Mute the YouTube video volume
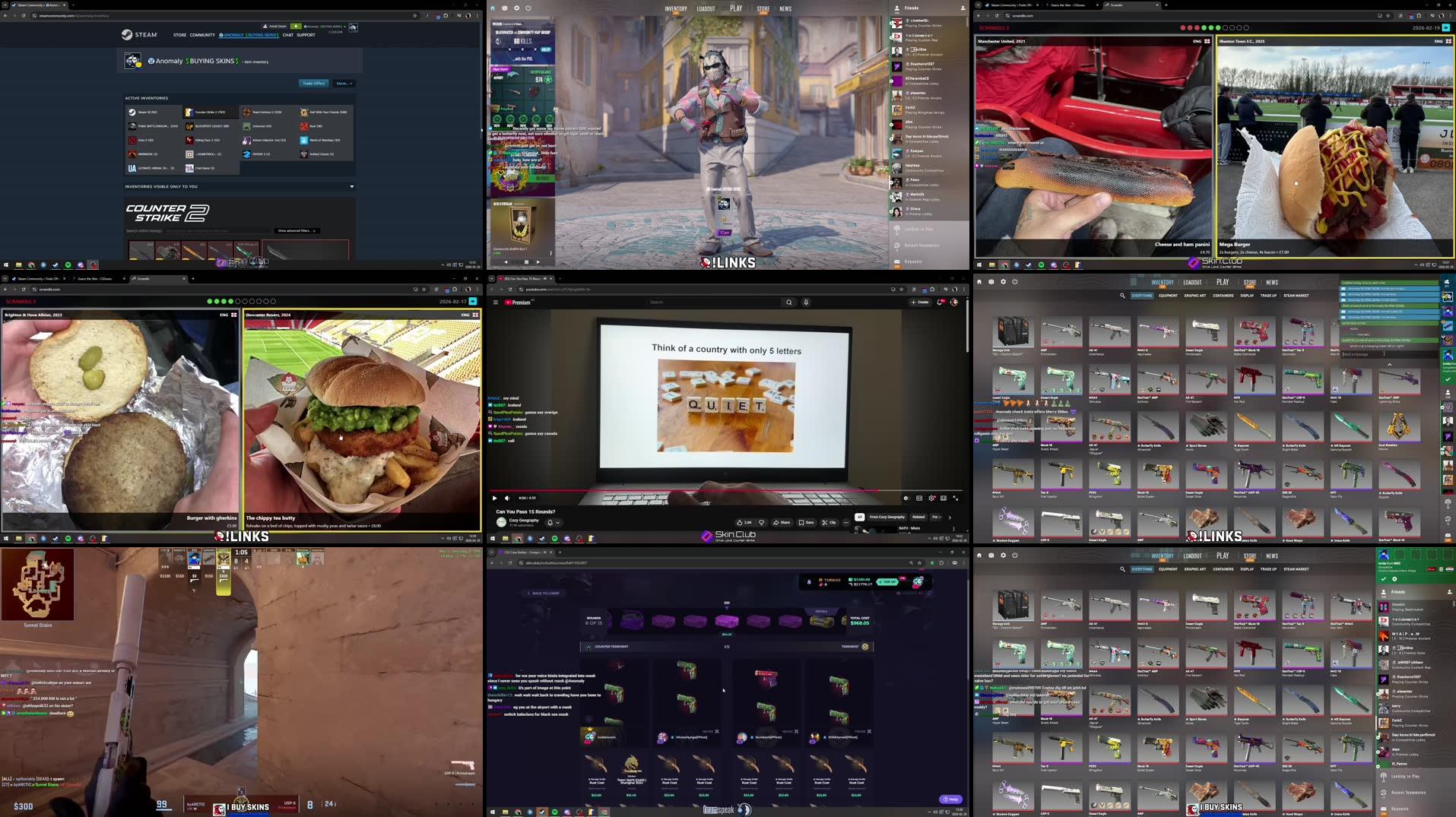 pyautogui.click(x=507, y=498)
